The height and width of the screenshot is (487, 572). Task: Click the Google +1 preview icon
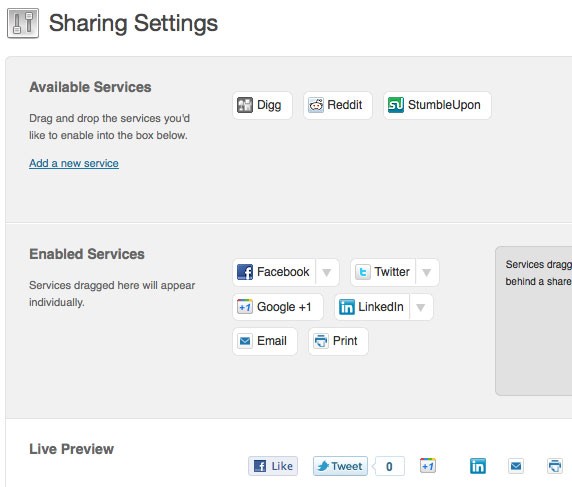coord(428,466)
